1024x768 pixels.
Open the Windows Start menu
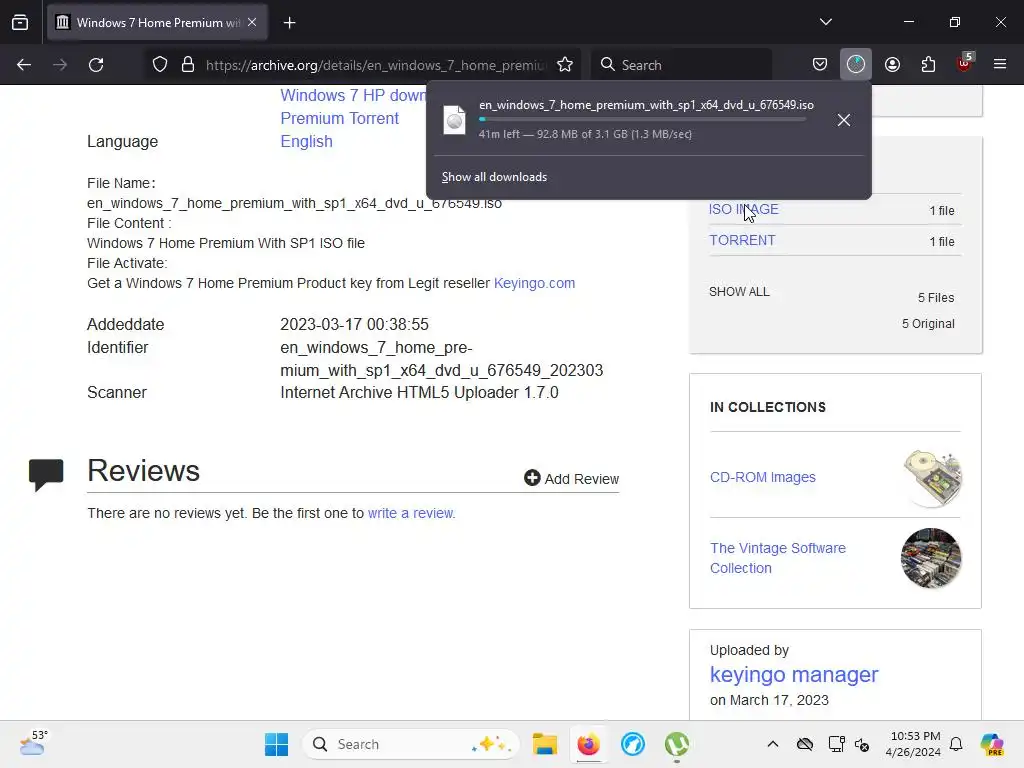pyautogui.click(x=276, y=744)
